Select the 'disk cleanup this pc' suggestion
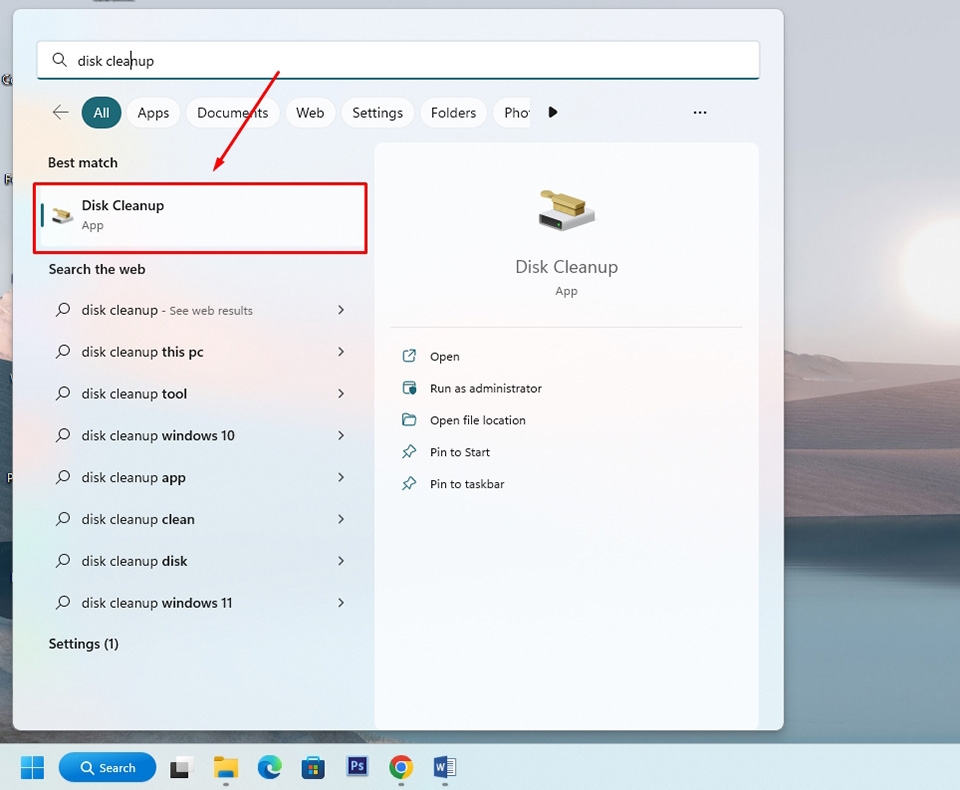960x790 pixels. tap(200, 352)
